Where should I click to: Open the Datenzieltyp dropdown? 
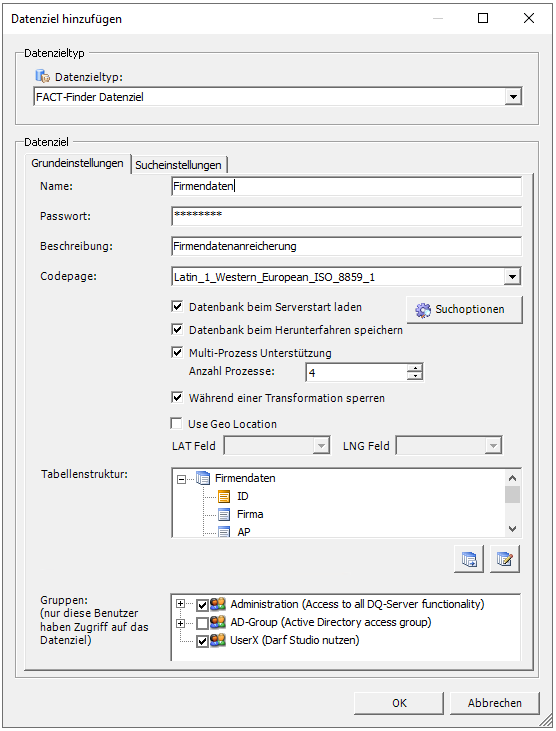513,97
